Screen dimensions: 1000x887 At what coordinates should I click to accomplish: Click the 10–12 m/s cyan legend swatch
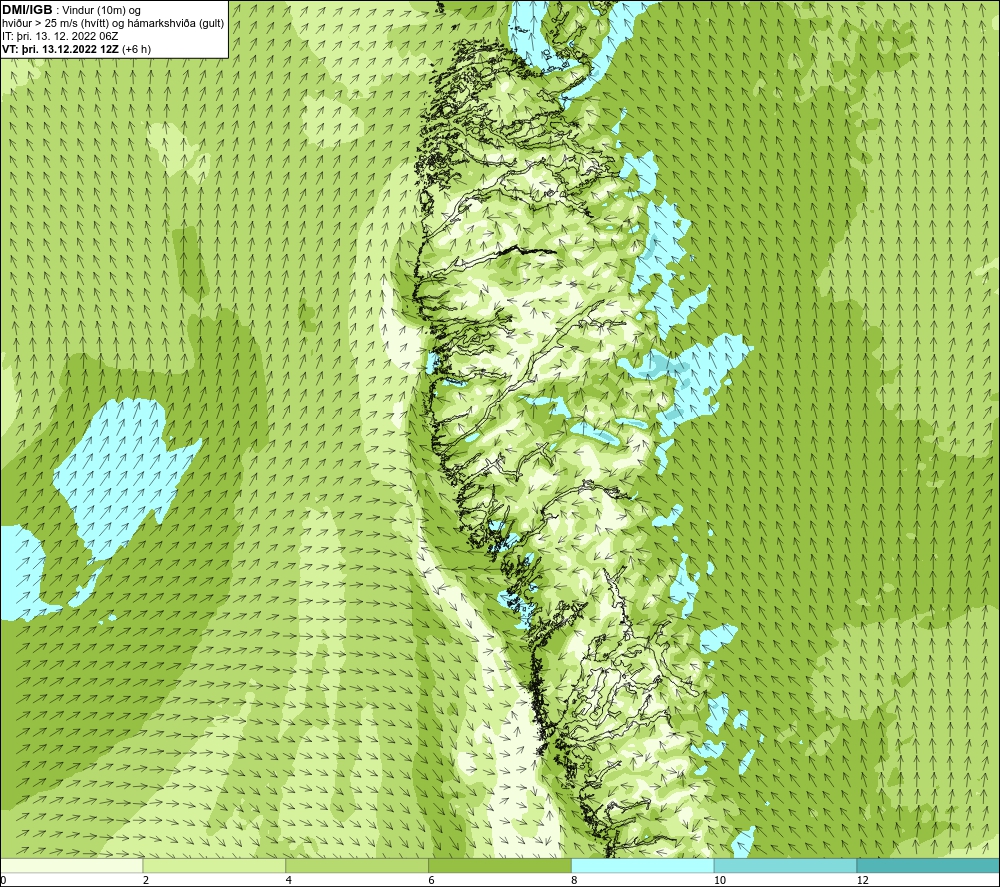point(786,865)
